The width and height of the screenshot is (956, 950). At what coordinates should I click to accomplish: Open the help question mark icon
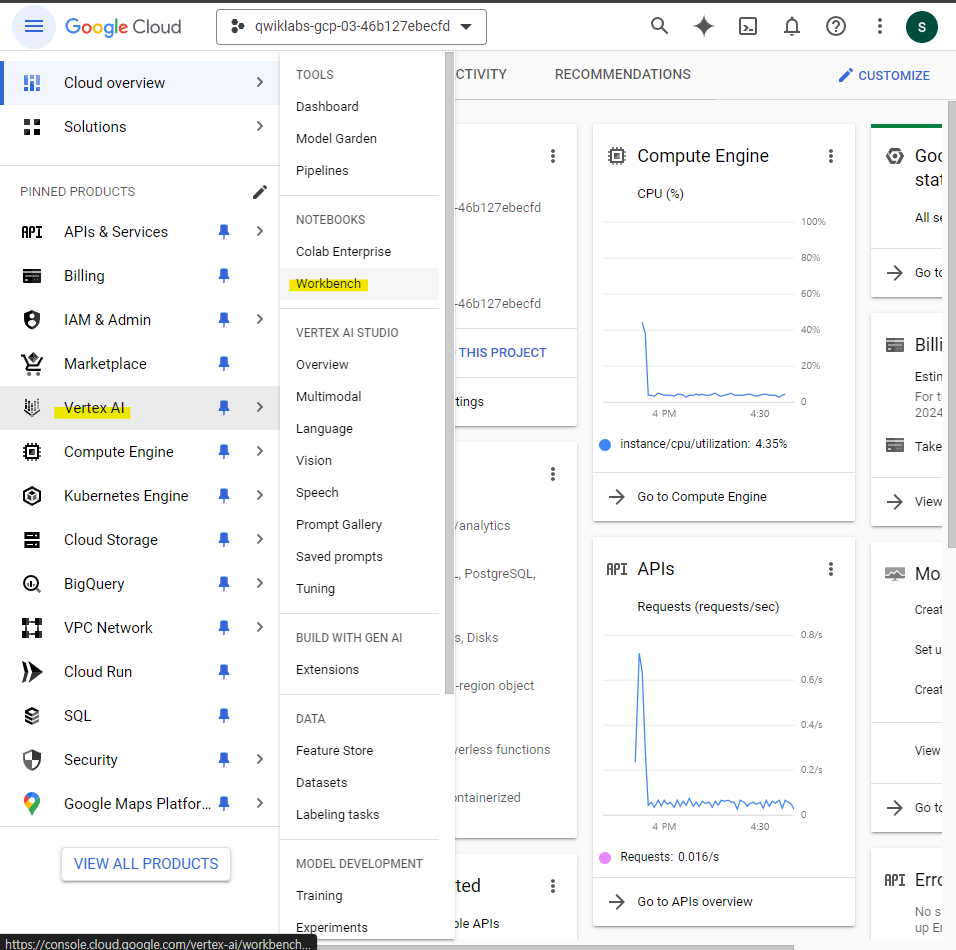click(x=835, y=26)
